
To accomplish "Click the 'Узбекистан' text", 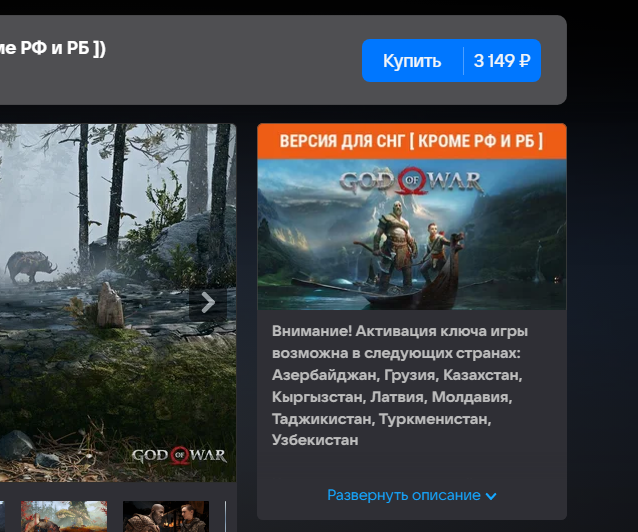I will point(315,440).
